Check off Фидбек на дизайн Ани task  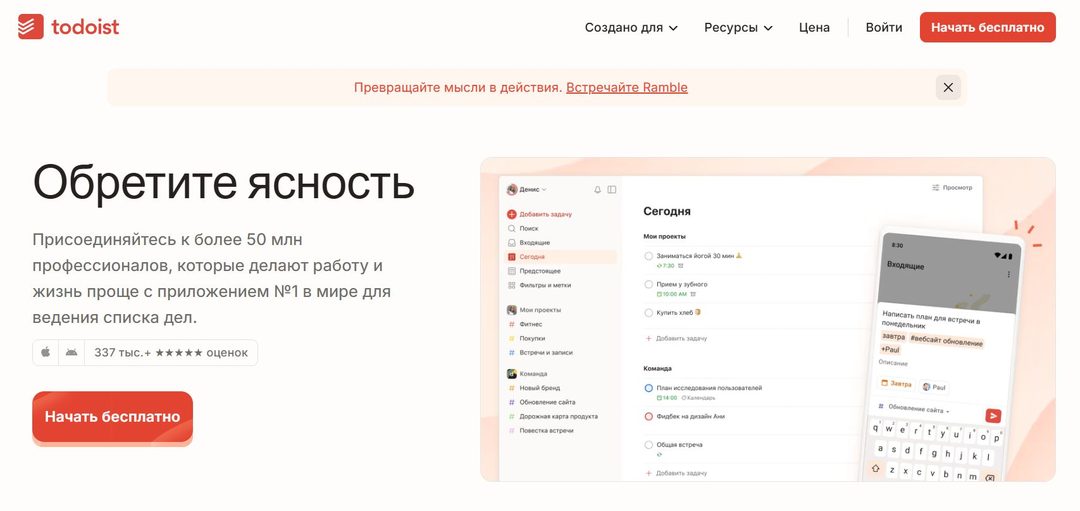[648, 417]
